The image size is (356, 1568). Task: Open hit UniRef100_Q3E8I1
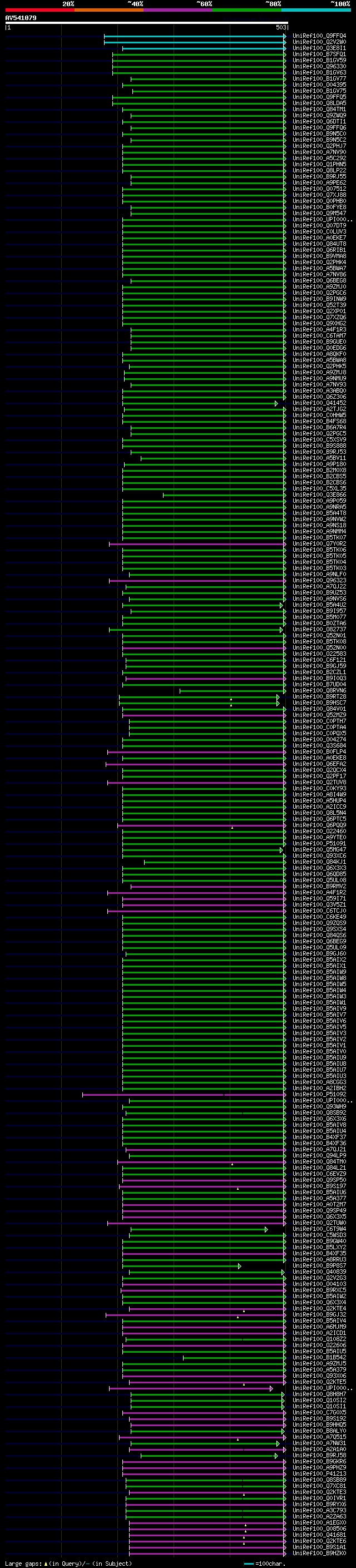click(319, 48)
